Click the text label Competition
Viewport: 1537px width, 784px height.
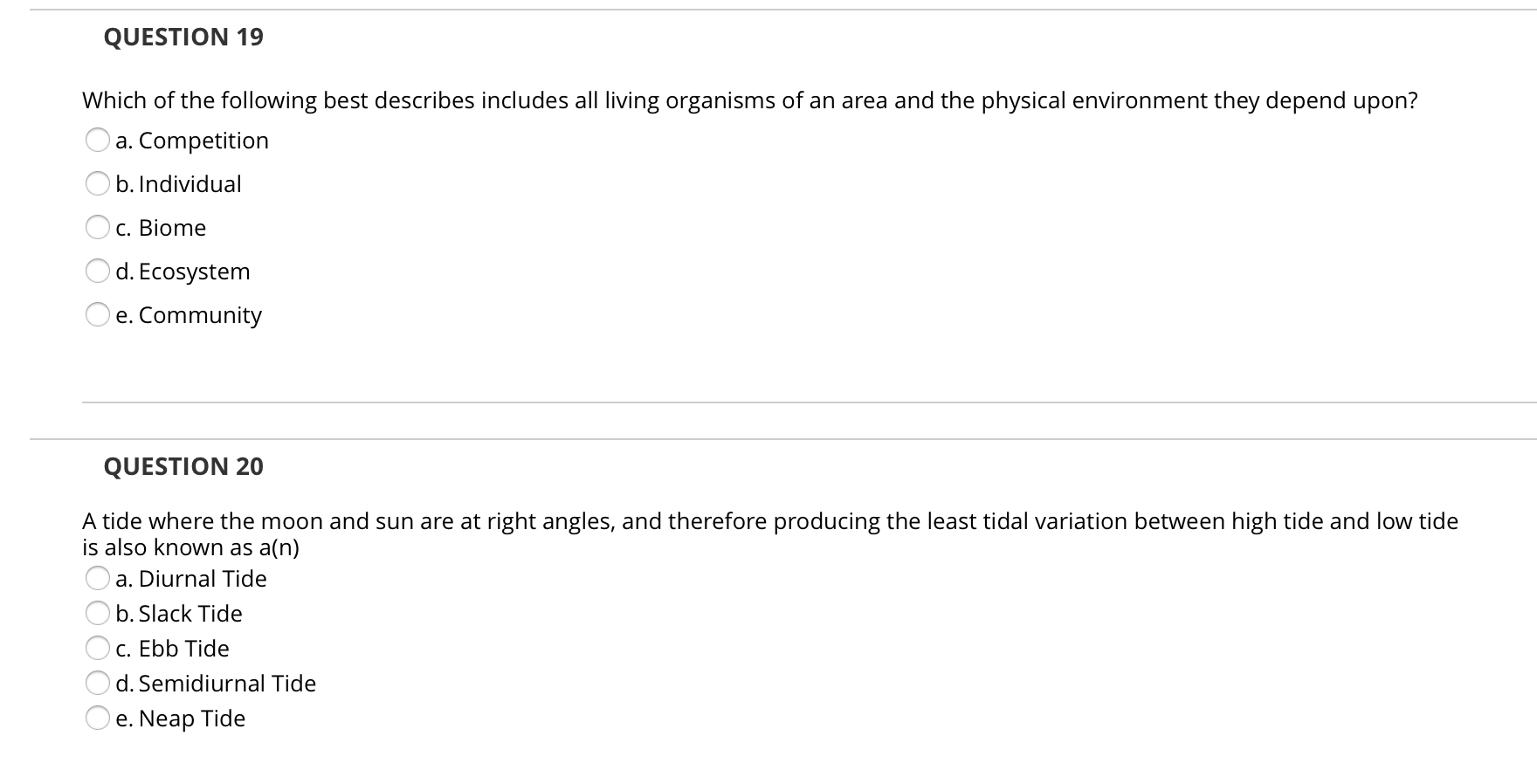coord(203,140)
